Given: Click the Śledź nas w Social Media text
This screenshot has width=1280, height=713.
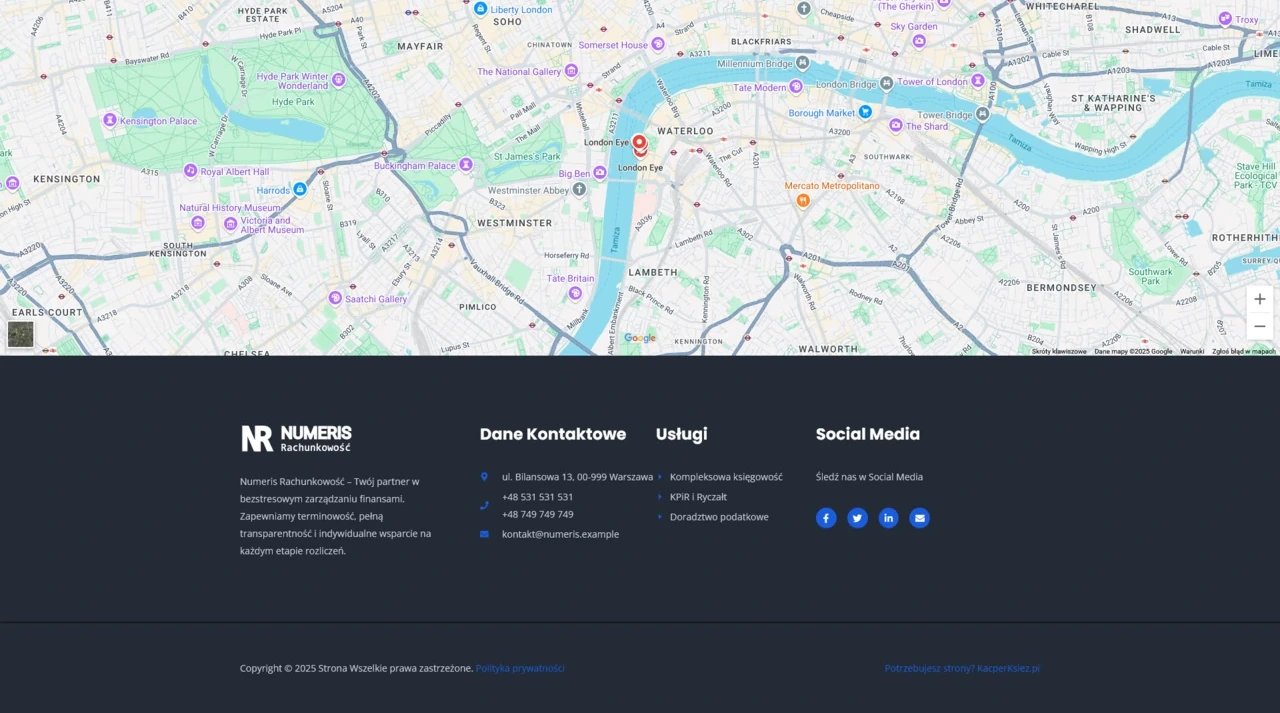Looking at the screenshot, I should pos(869,477).
